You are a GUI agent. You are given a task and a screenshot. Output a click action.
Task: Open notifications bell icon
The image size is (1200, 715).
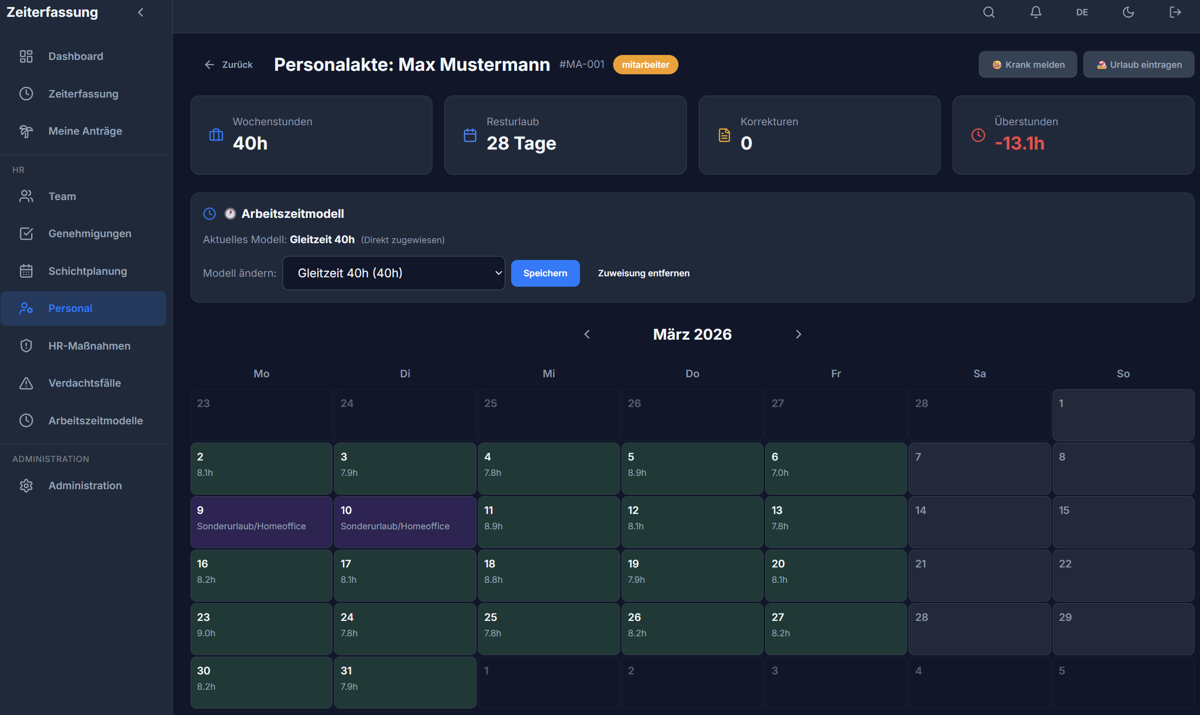(x=1036, y=12)
